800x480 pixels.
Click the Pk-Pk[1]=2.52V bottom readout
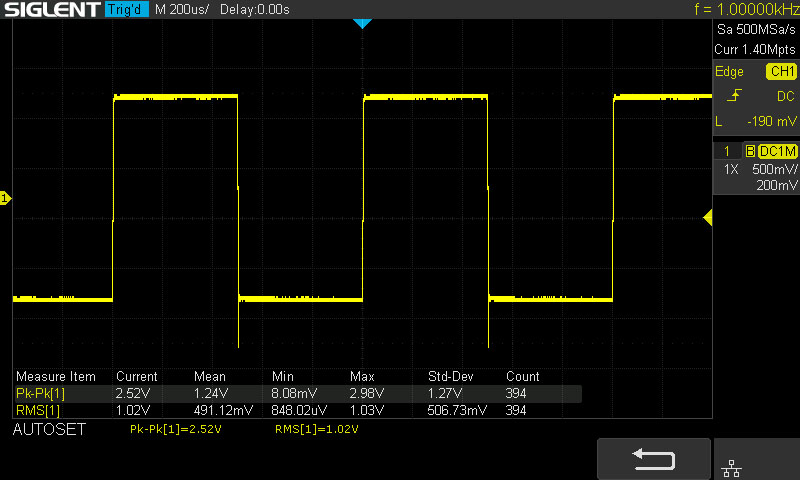(176, 430)
